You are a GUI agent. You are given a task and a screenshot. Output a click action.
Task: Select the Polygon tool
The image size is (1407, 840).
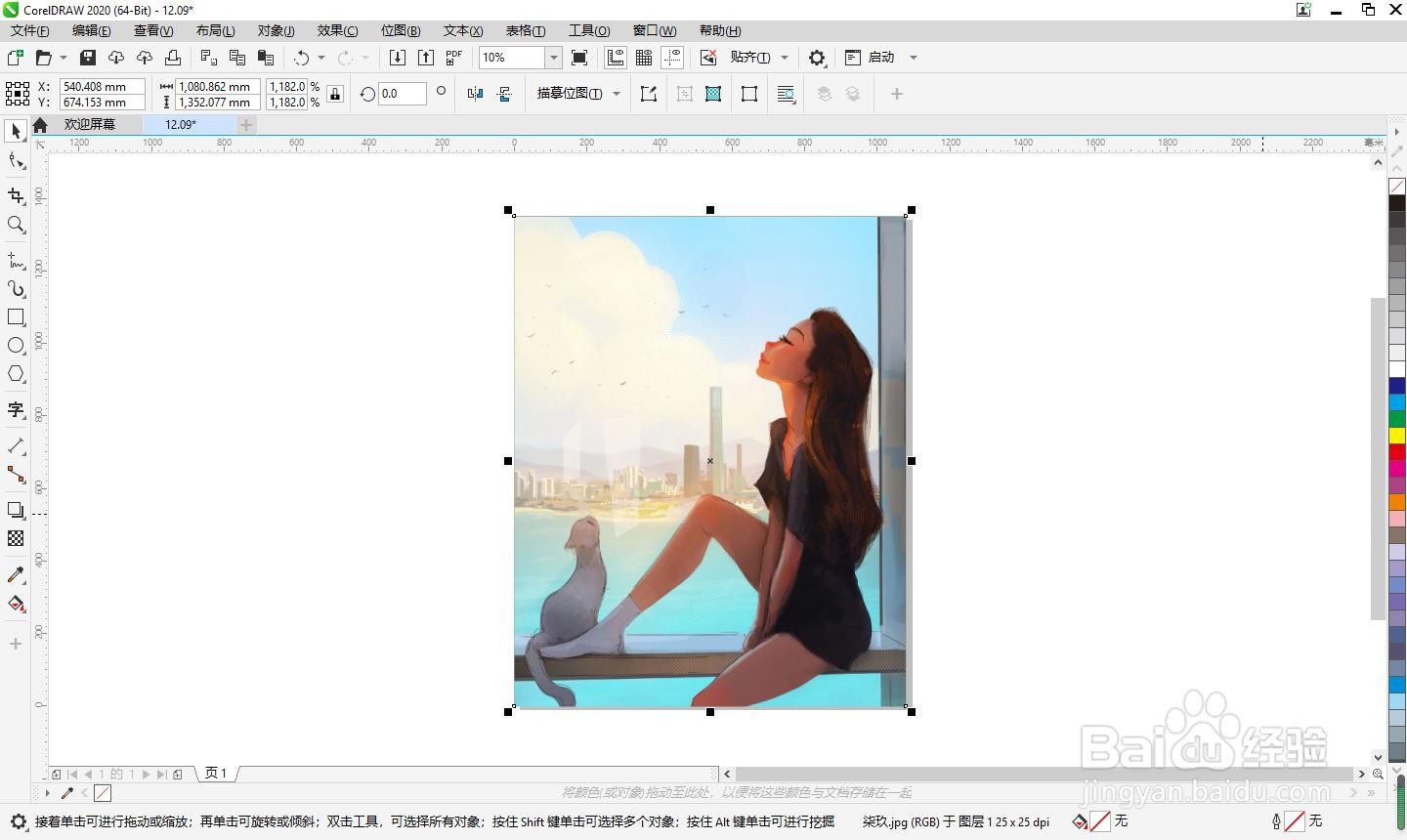point(16,374)
